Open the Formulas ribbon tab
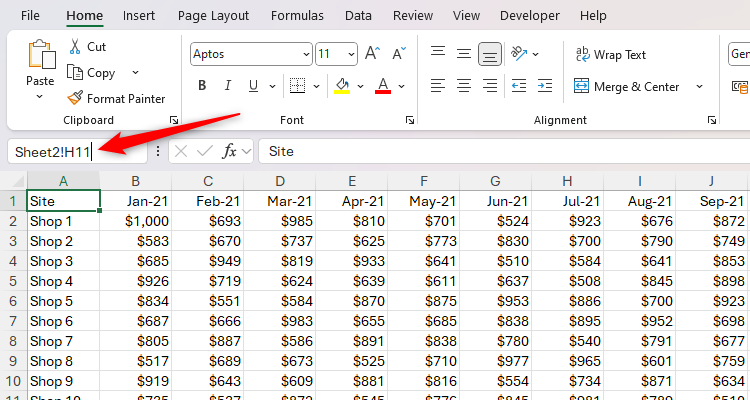 click(x=299, y=16)
